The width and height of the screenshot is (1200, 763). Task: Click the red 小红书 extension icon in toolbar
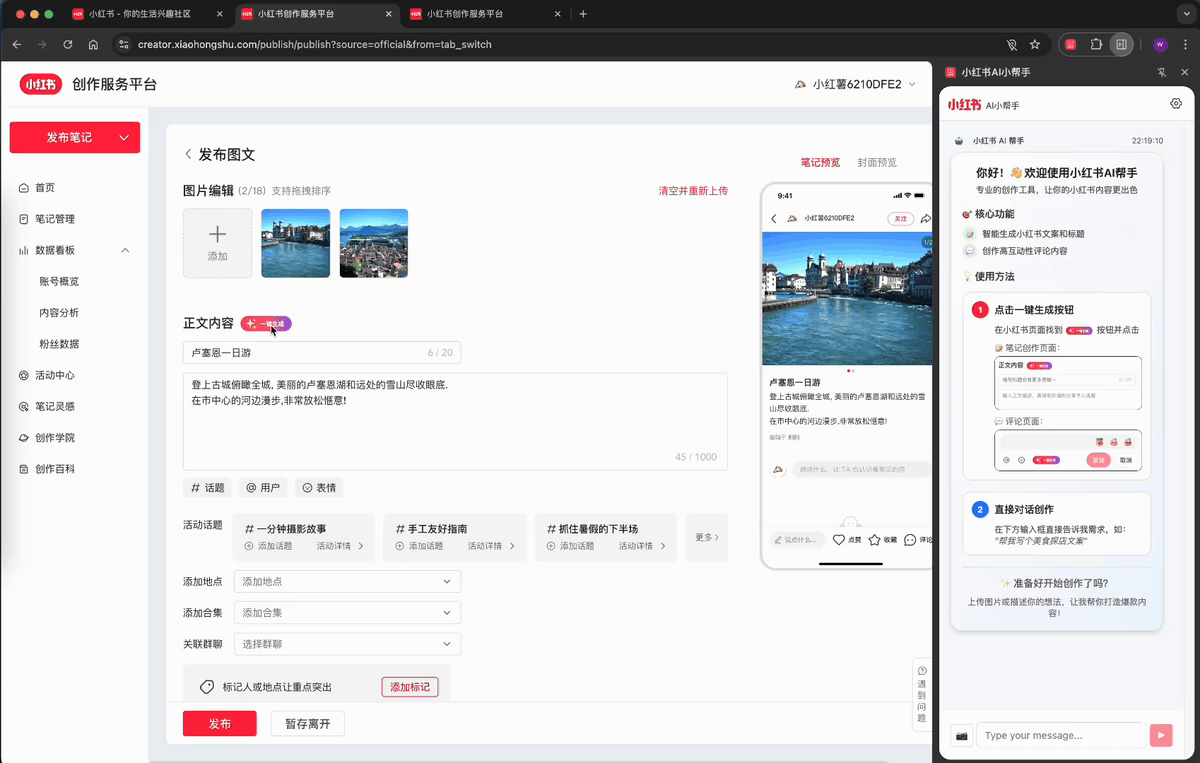pyautogui.click(x=1071, y=44)
